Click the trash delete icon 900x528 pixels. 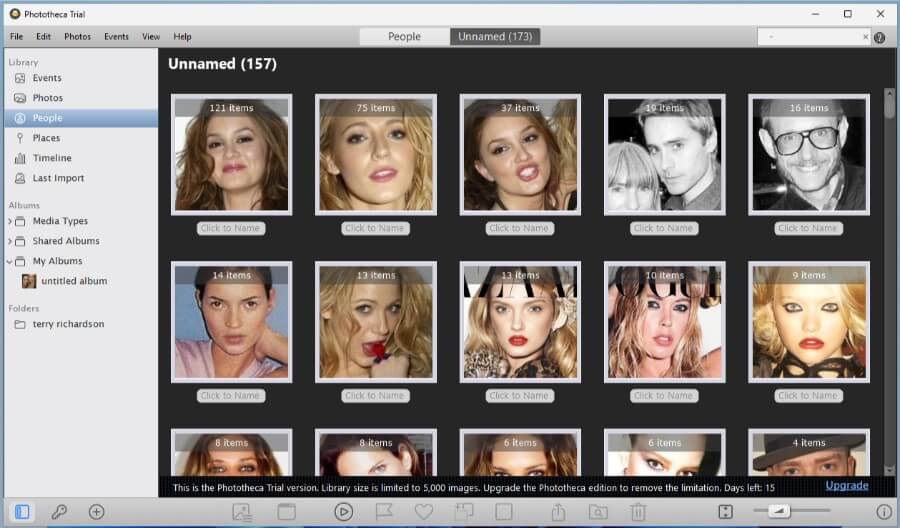pyautogui.click(x=638, y=512)
